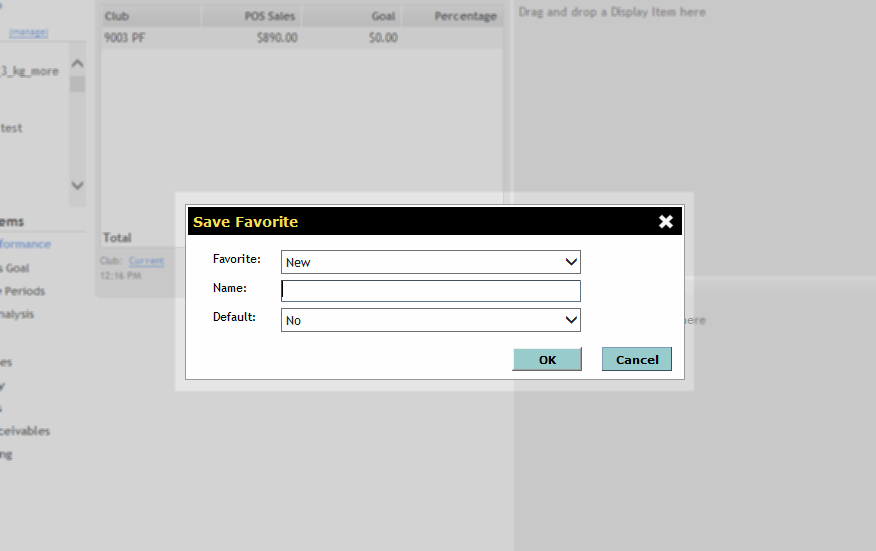Screen dimensions: 876x551
Task: Sort by the Goal column header
Action: 352,16
